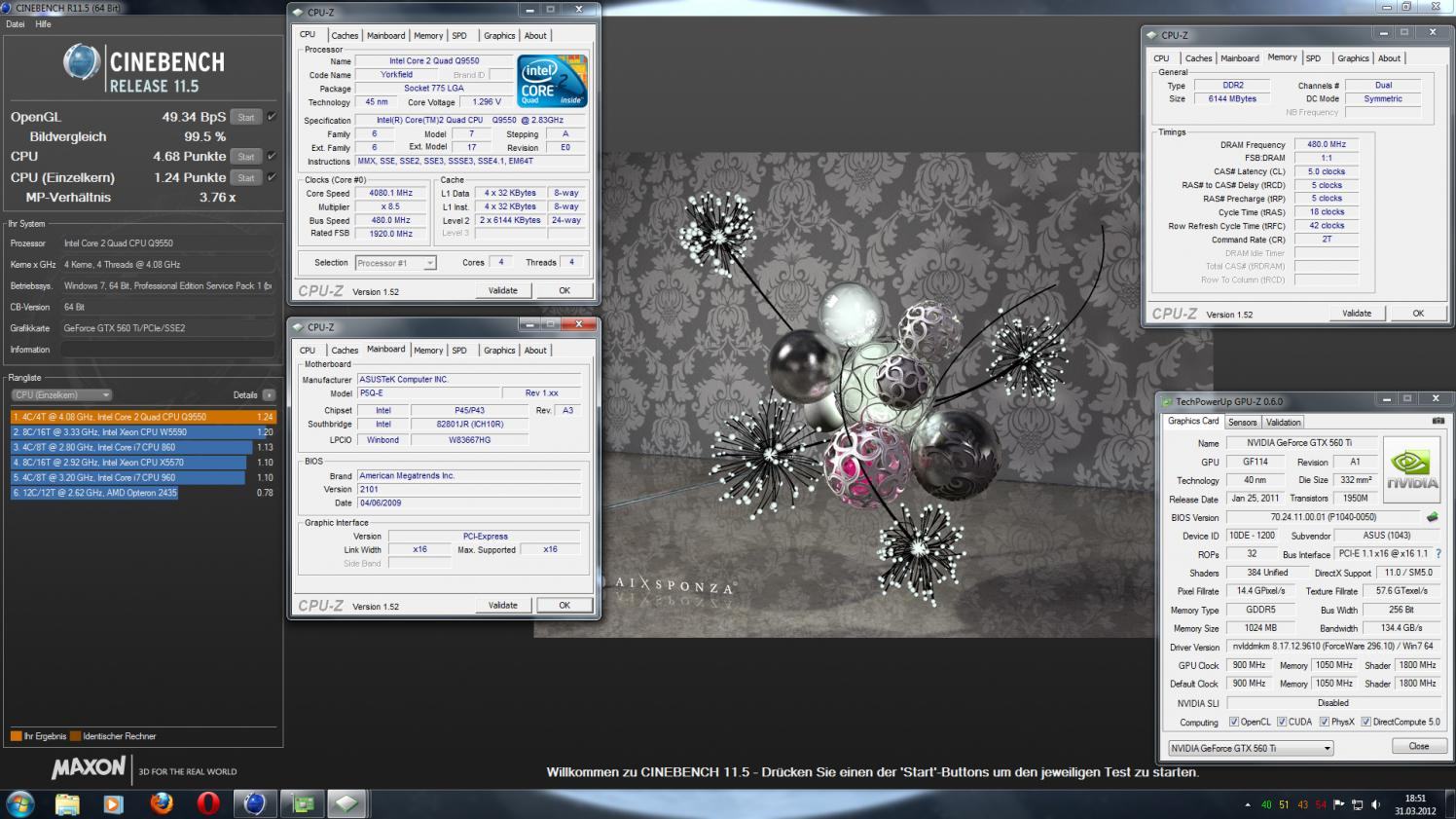The width and height of the screenshot is (1456, 819).
Task: Toggle the CPU (Einzelkern) test checkbox
Action: click(272, 177)
